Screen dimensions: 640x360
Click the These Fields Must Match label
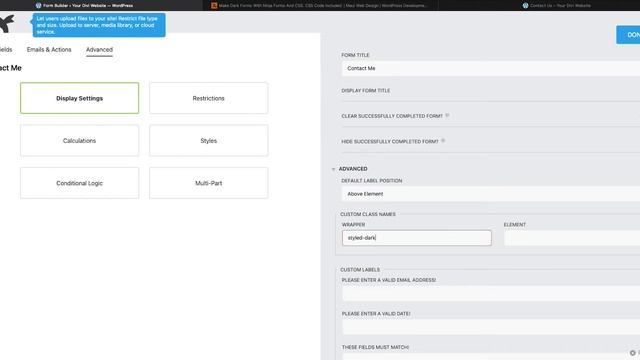375,347
